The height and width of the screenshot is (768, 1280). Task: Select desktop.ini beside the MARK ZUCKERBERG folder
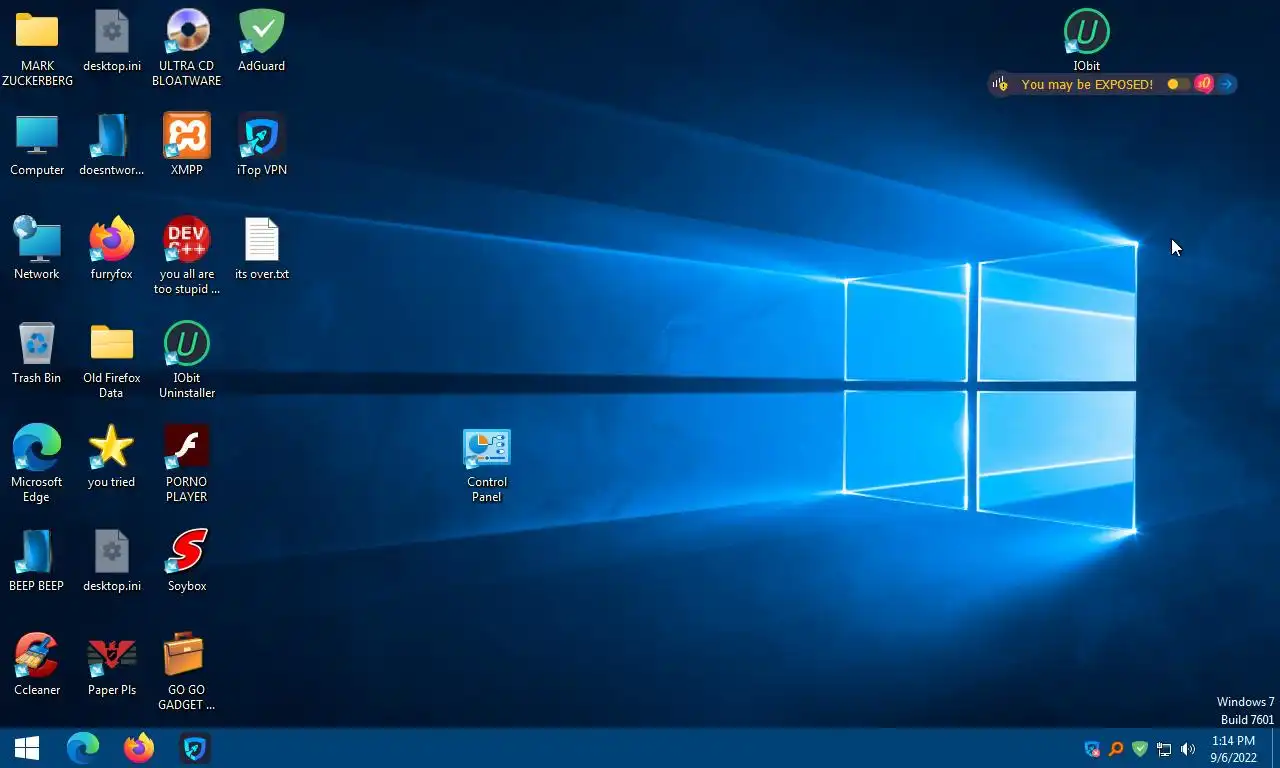click(111, 33)
